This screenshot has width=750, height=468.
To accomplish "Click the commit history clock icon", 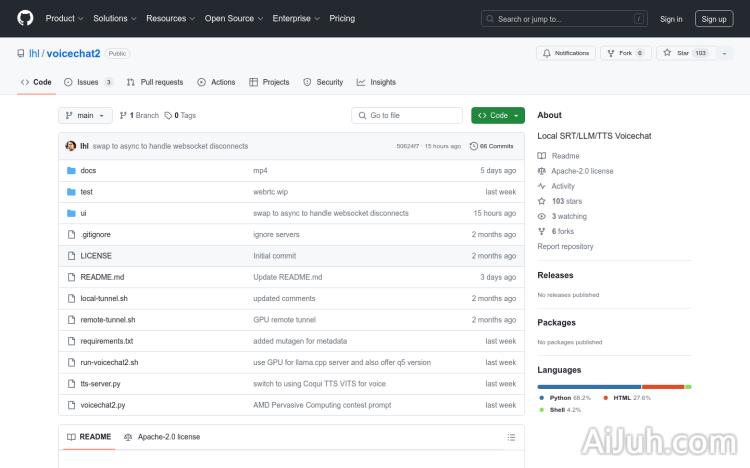I will 474,146.
